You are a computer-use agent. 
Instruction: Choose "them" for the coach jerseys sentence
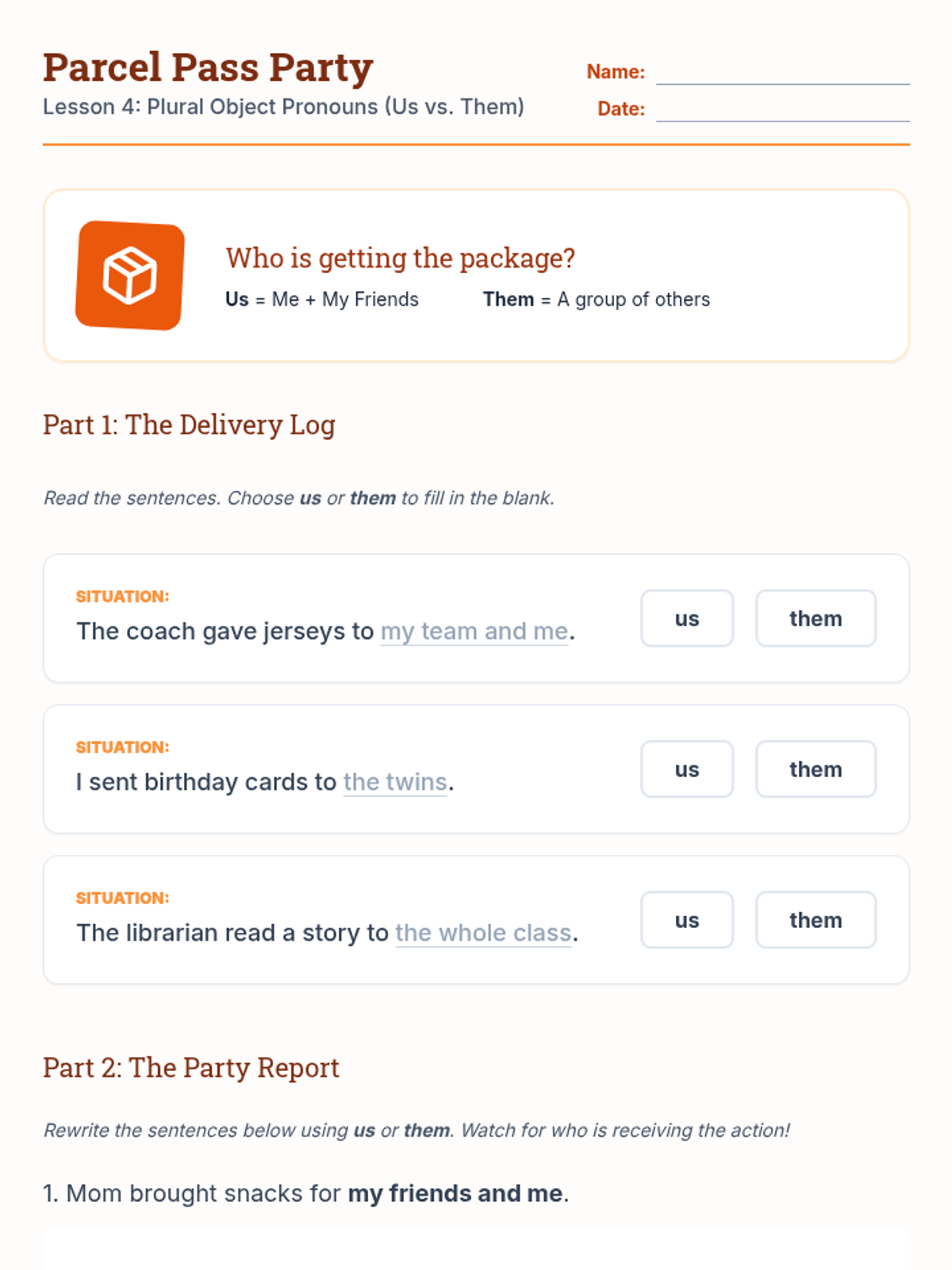point(816,618)
